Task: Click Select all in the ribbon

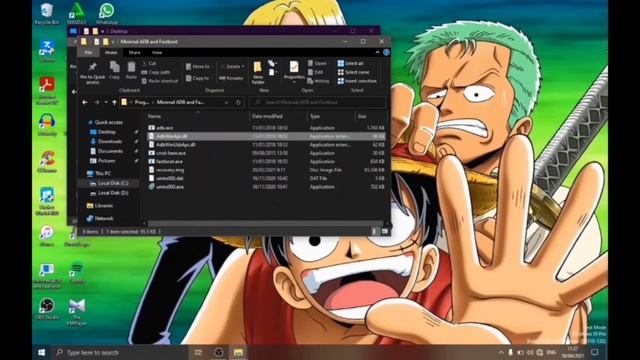Action: [x=351, y=63]
